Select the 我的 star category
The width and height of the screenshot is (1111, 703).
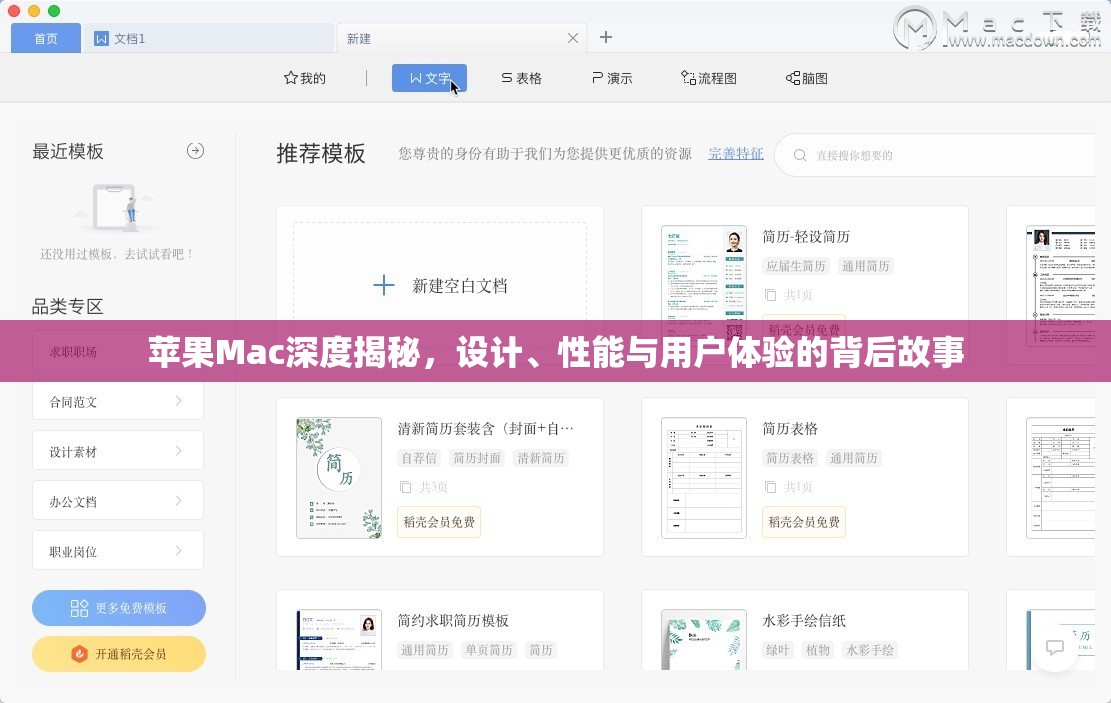pyautogui.click(x=305, y=78)
